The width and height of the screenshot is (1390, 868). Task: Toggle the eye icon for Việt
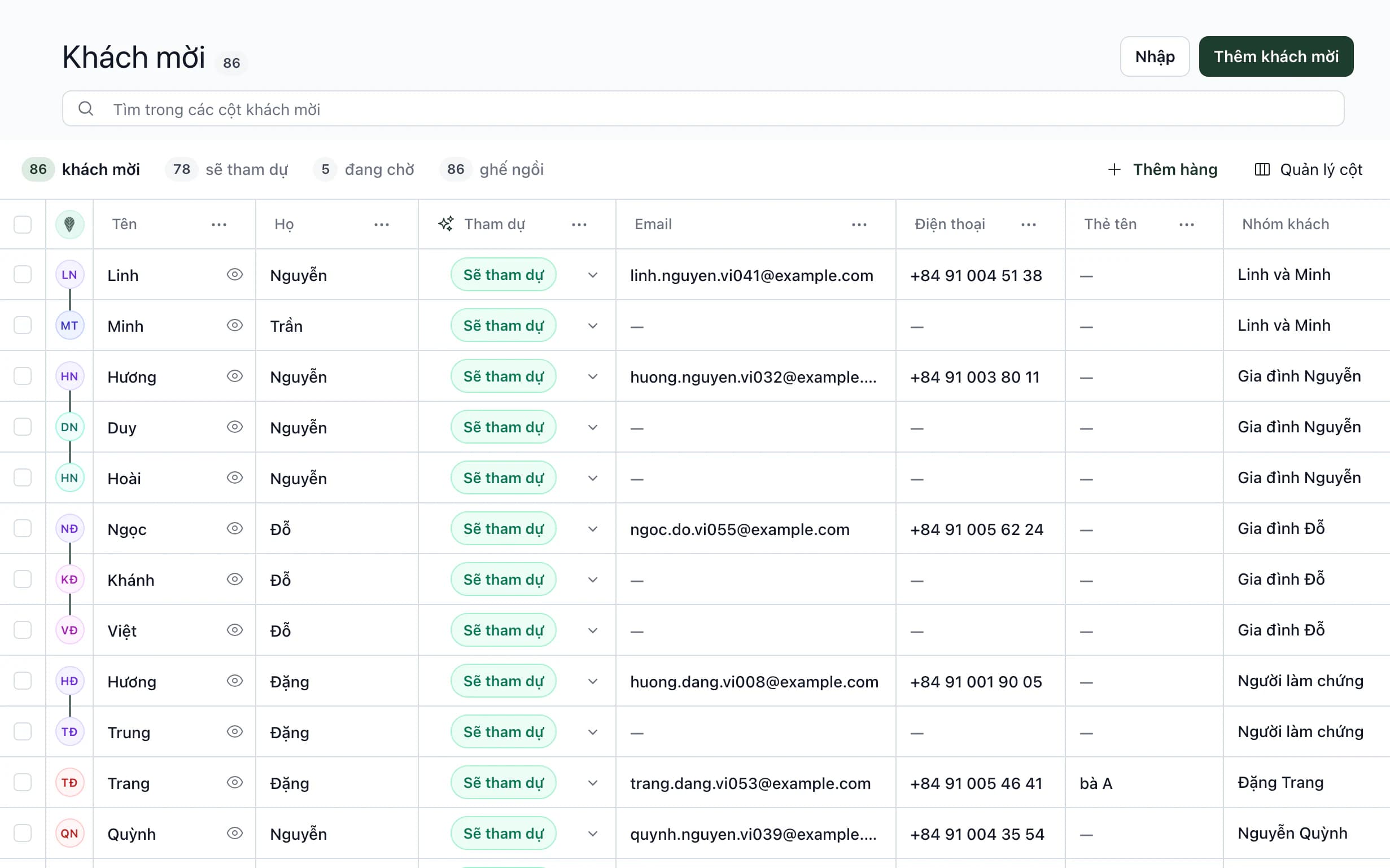point(234,630)
